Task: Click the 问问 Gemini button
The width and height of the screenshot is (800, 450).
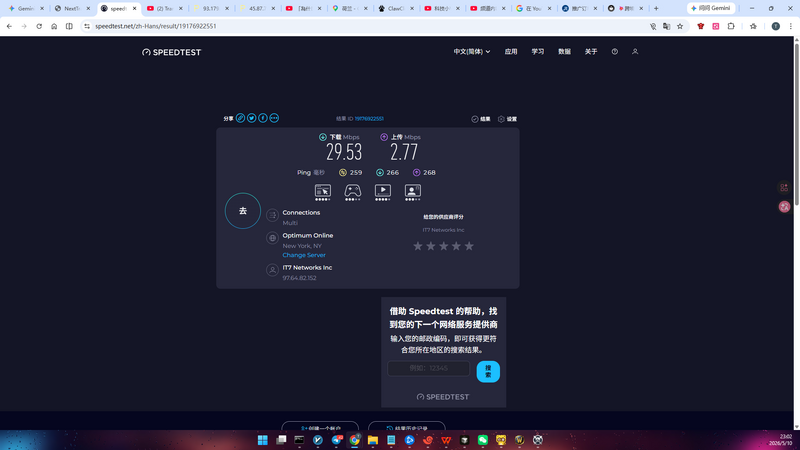Action: point(711,8)
